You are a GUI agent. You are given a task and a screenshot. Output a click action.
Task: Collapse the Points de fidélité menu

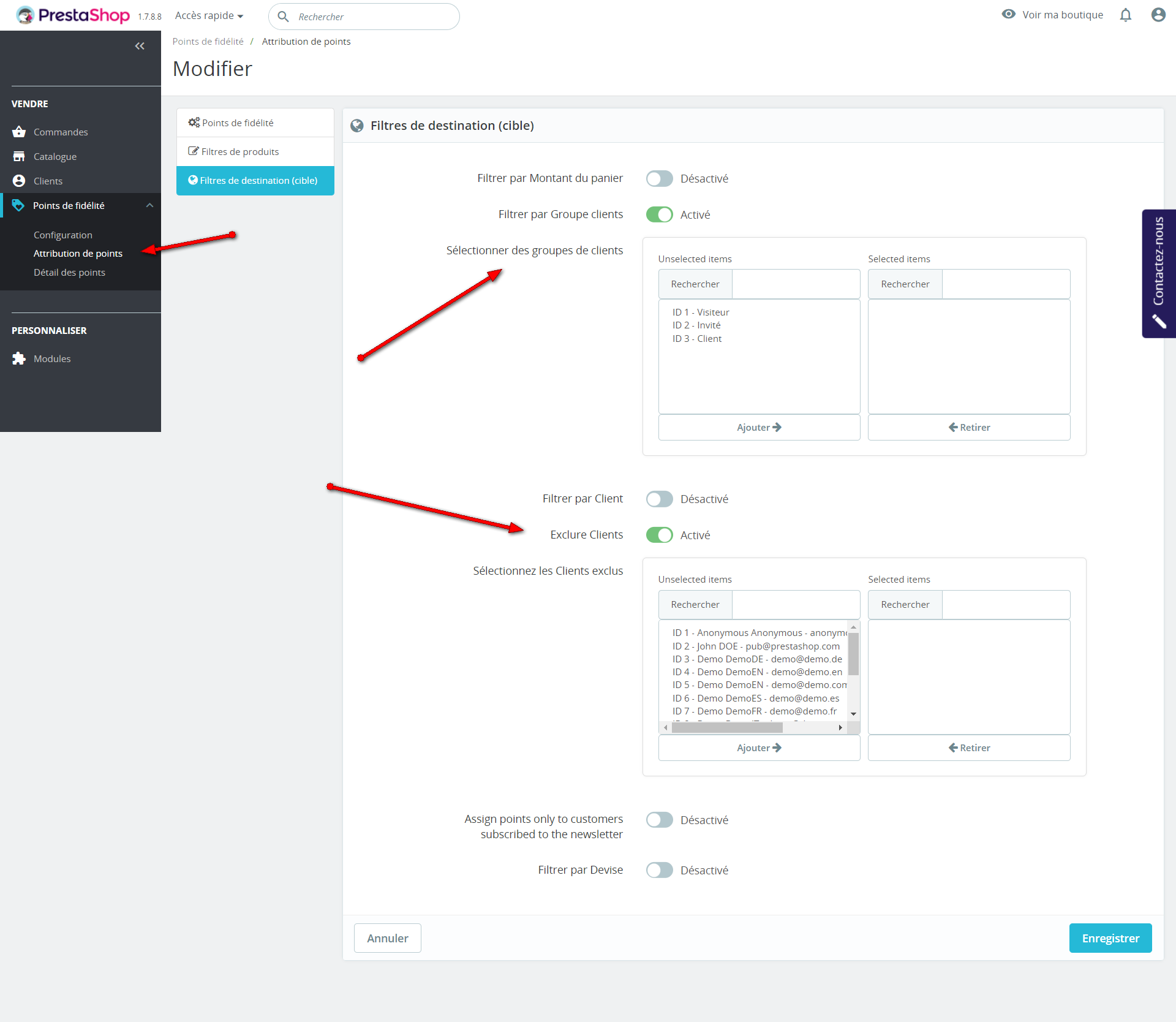[149, 205]
